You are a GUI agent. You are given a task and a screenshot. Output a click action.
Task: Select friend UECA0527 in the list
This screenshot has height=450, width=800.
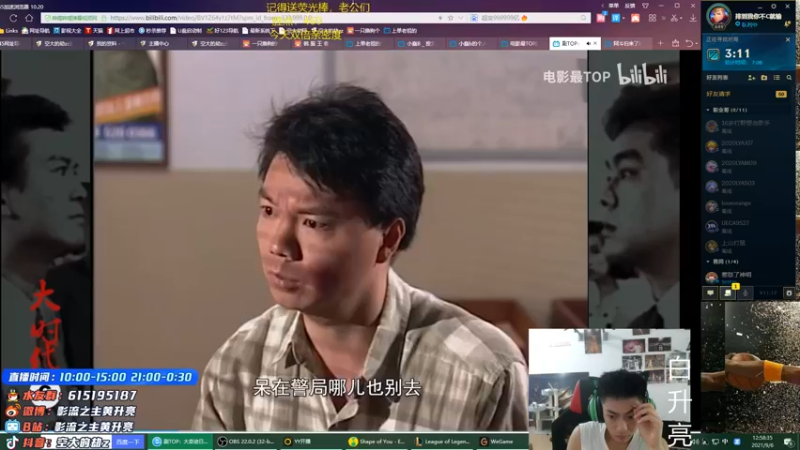748,226
